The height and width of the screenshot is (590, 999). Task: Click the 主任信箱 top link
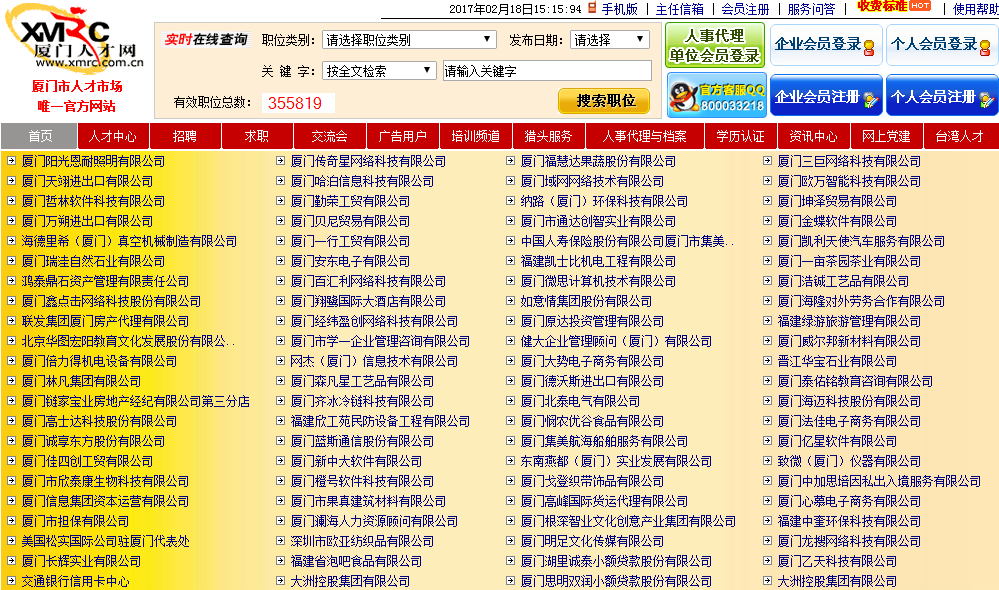(680, 9)
